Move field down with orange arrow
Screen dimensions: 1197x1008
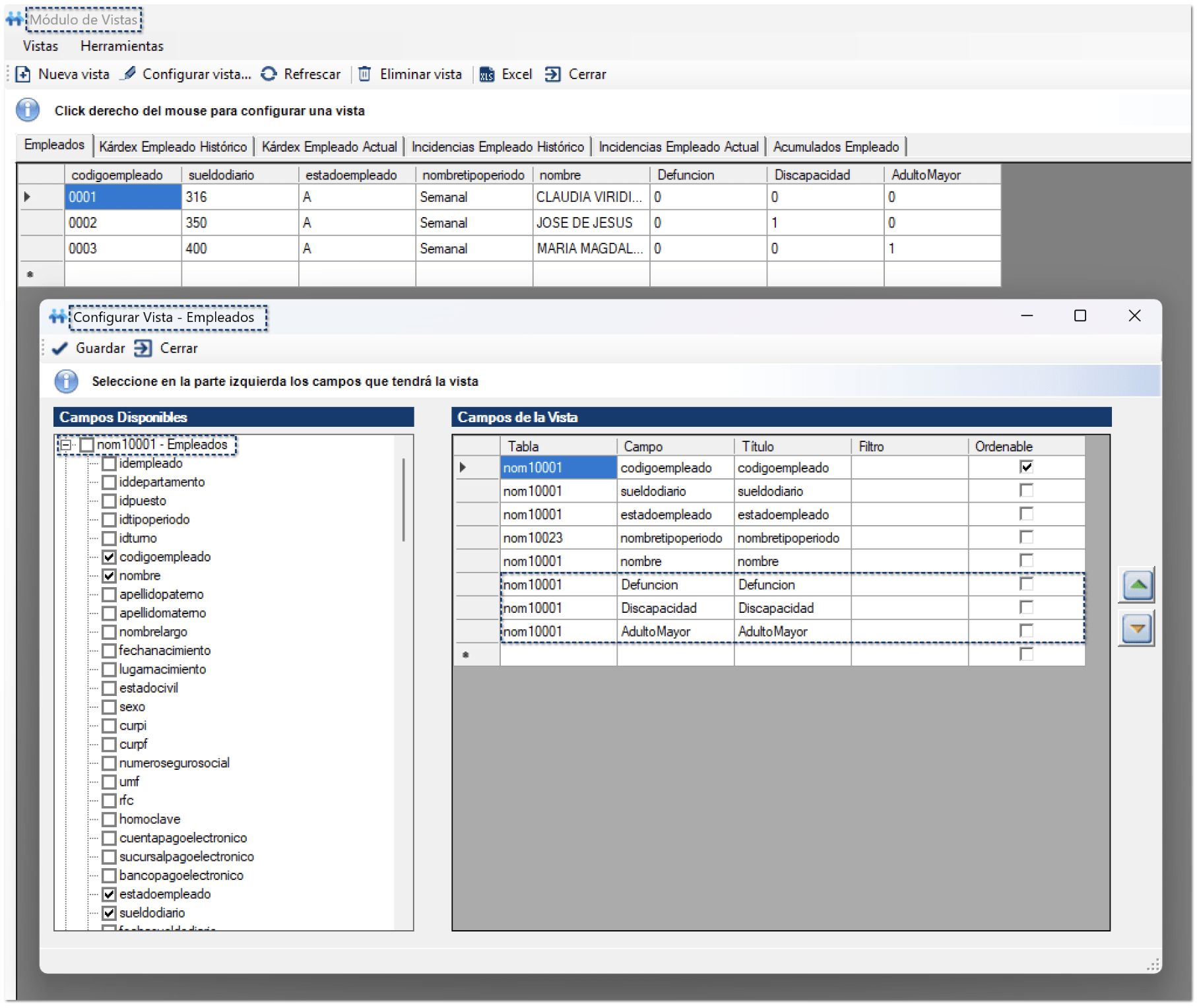click(x=1137, y=629)
